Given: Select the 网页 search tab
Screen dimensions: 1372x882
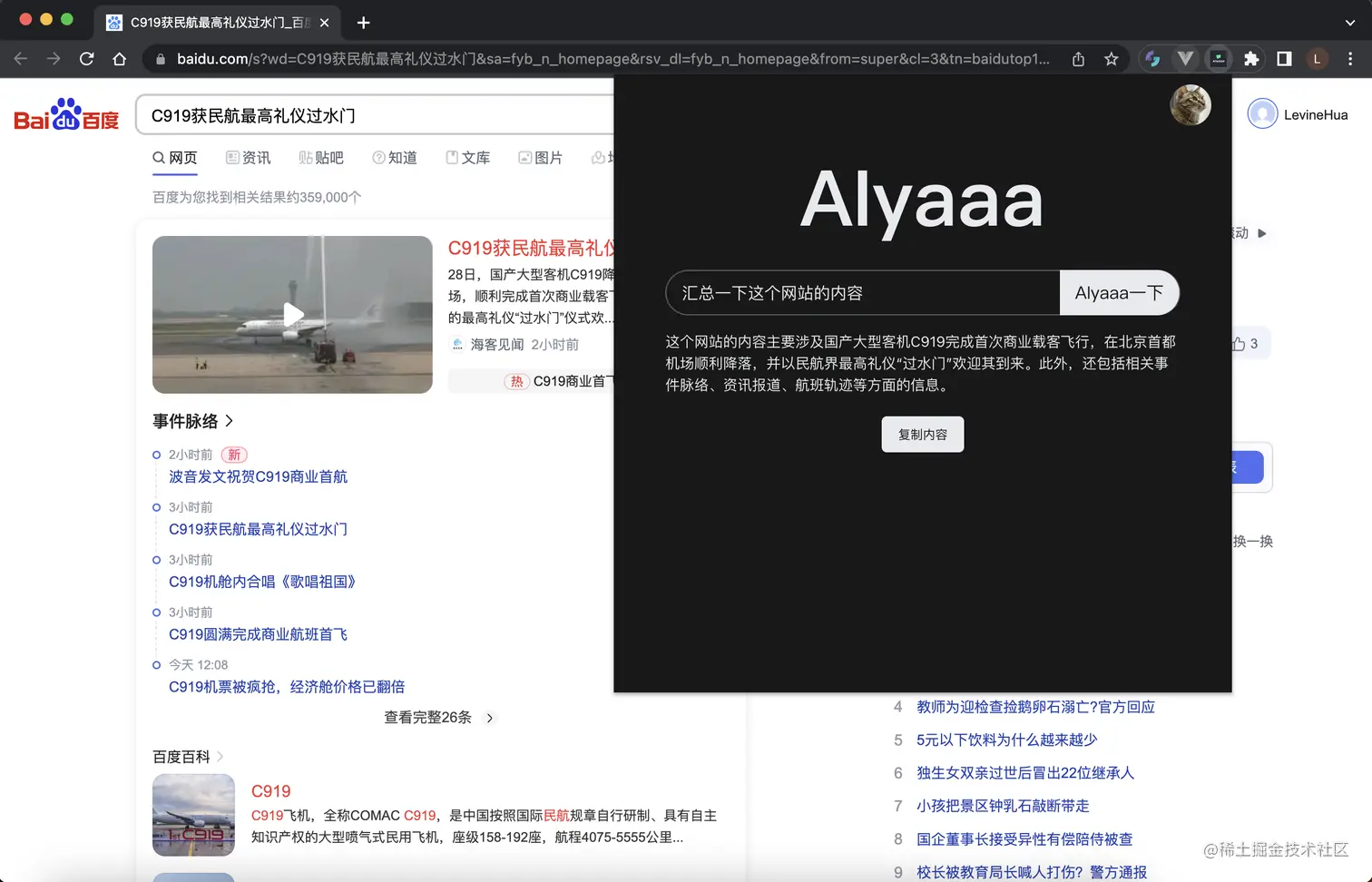Looking at the screenshot, I should point(174,158).
